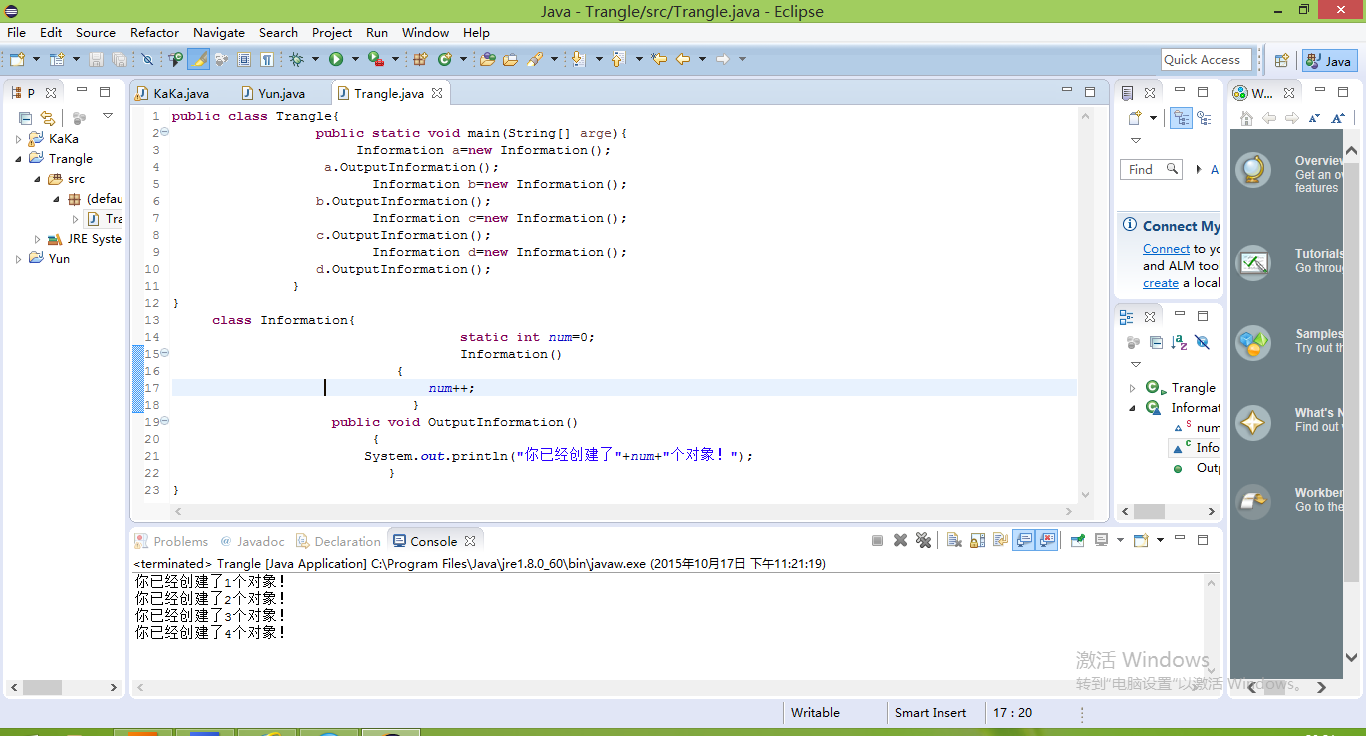This screenshot has height=736, width=1366.
Task: Click Remove Launch X icon in Console
Action: (900, 541)
